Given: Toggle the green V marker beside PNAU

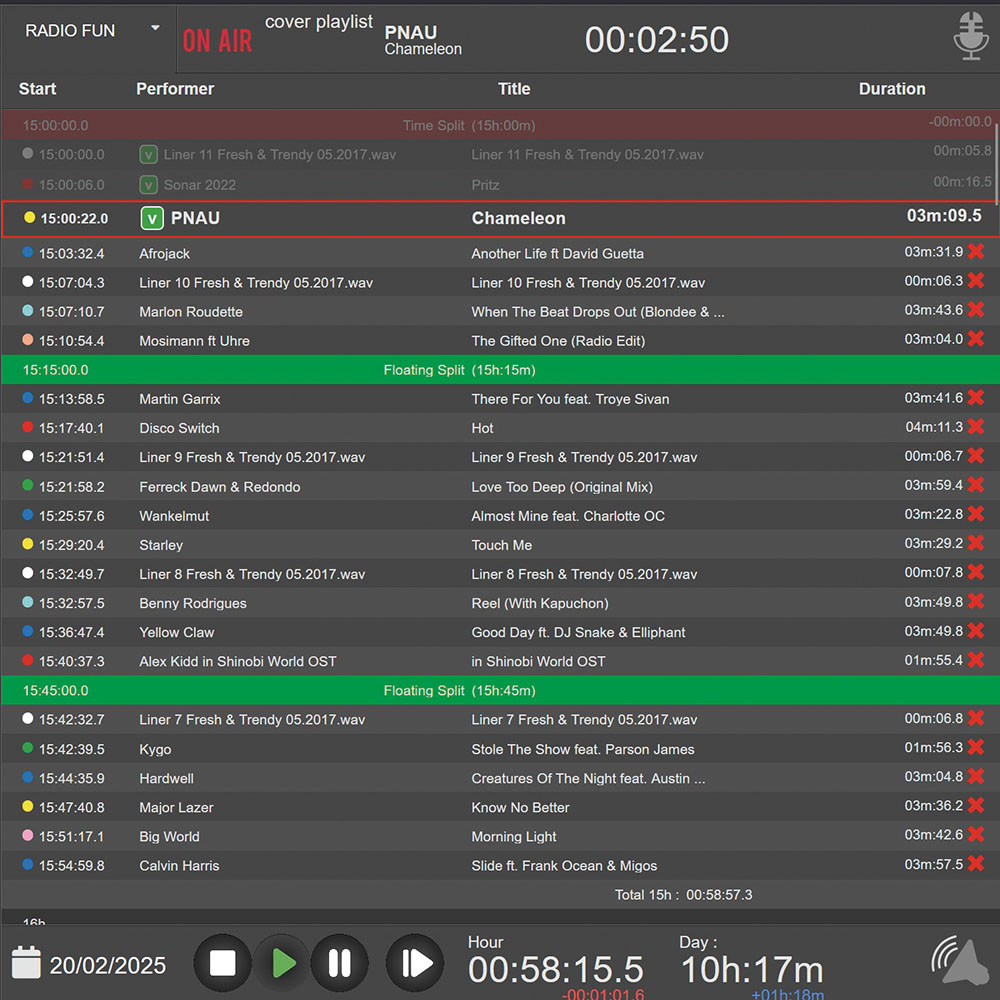Looking at the screenshot, I should (152, 218).
